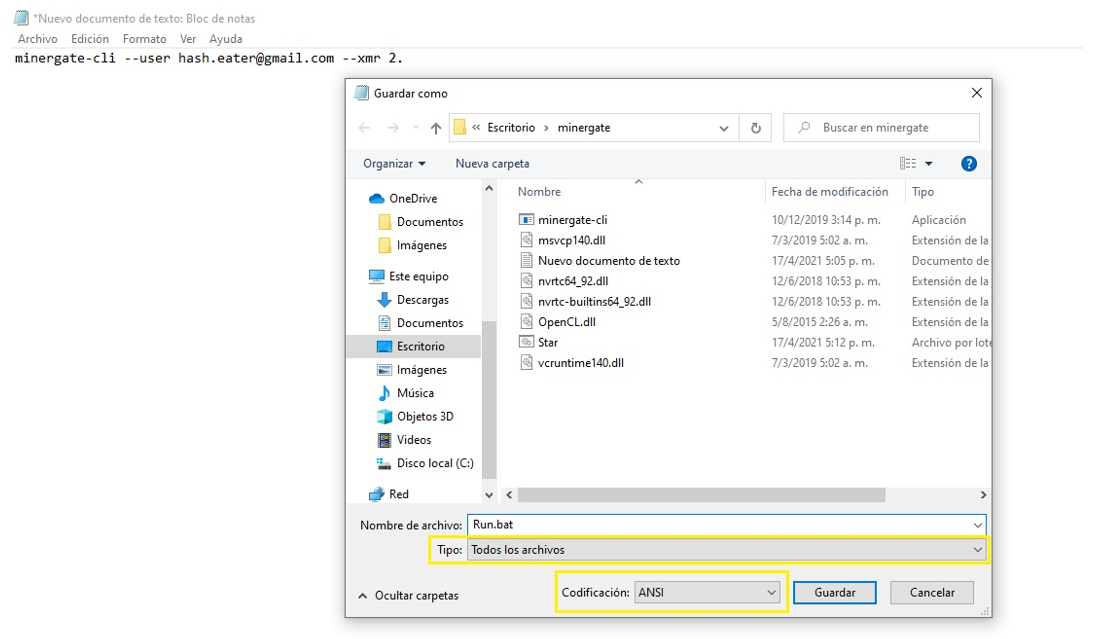Screen dimensions: 1095x639
Task: Click the Guardar button
Action: tap(835, 592)
